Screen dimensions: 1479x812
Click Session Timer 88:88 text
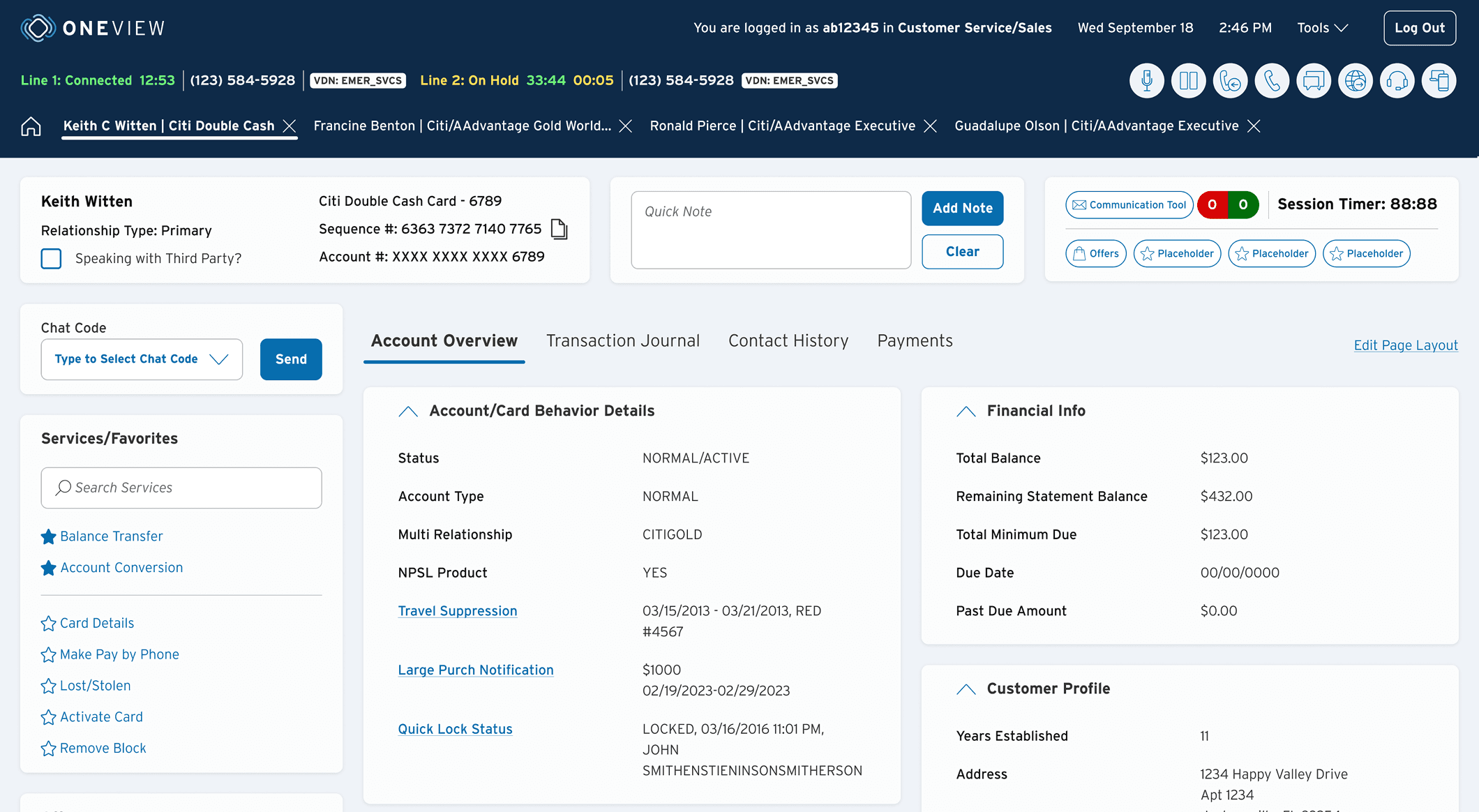[x=1357, y=204]
